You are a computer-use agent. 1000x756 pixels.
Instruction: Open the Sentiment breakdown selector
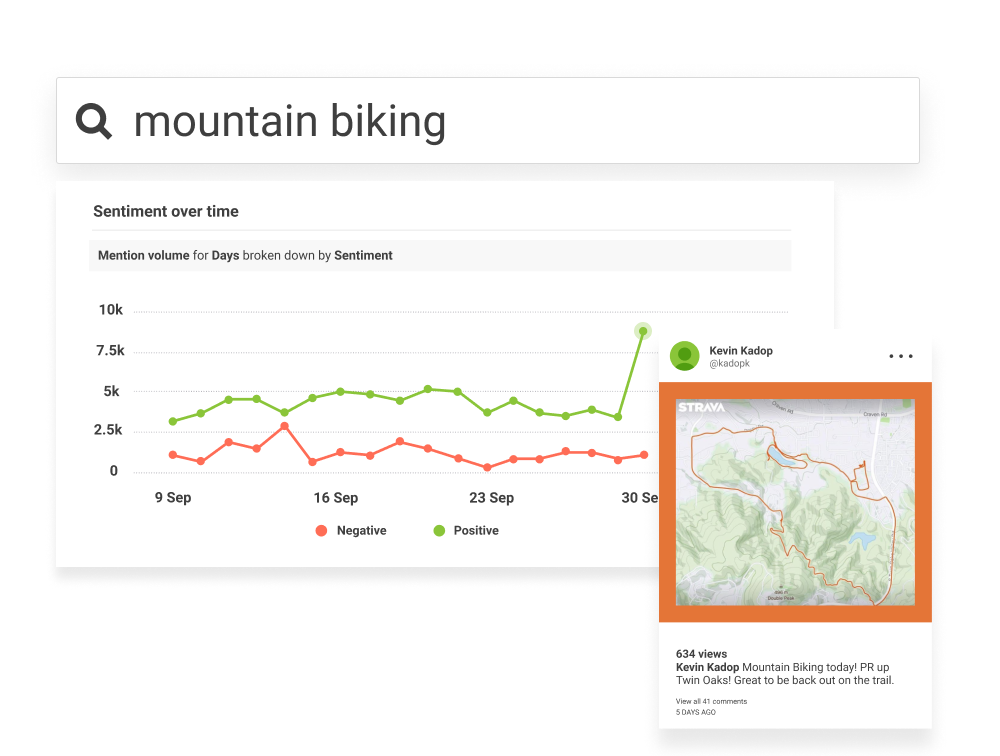click(363, 256)
